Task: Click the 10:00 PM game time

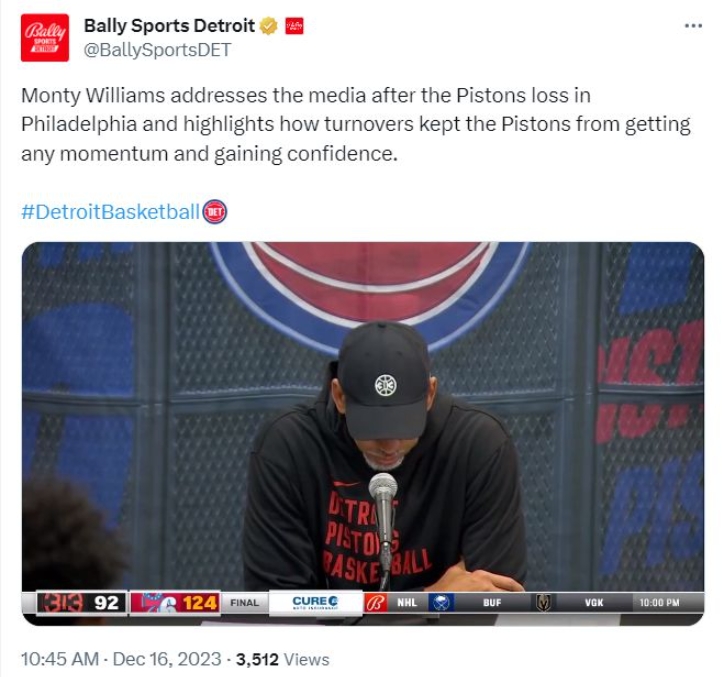Action: (x=659, y=603)
